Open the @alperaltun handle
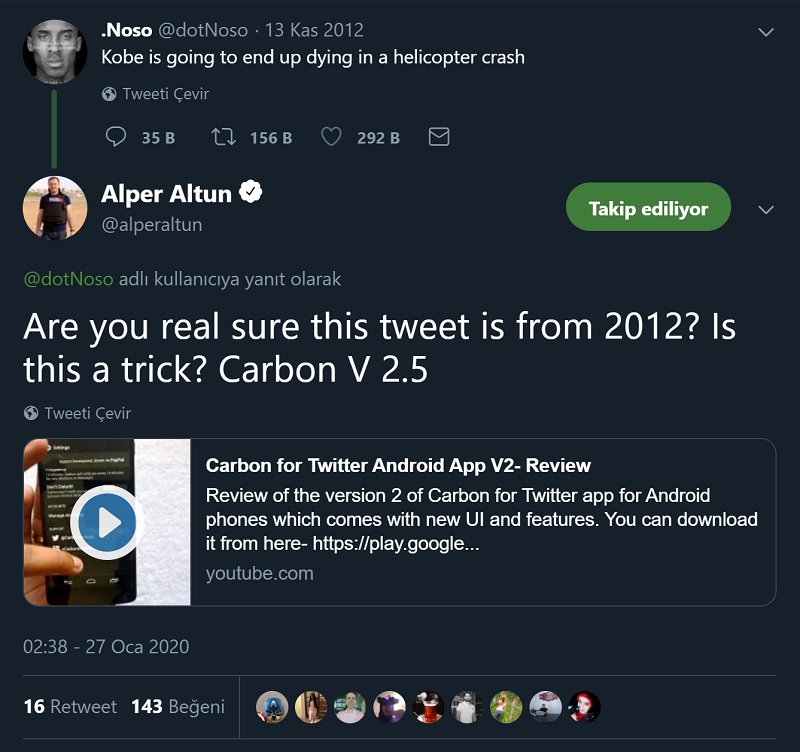Image resolution: width=800 pixels, height=752 pixels. coord(151,225)
